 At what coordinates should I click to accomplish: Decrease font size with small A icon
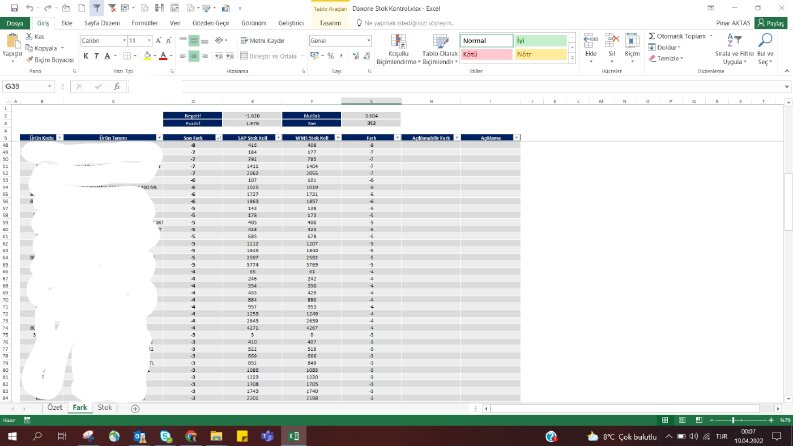[x=168, y=40]
